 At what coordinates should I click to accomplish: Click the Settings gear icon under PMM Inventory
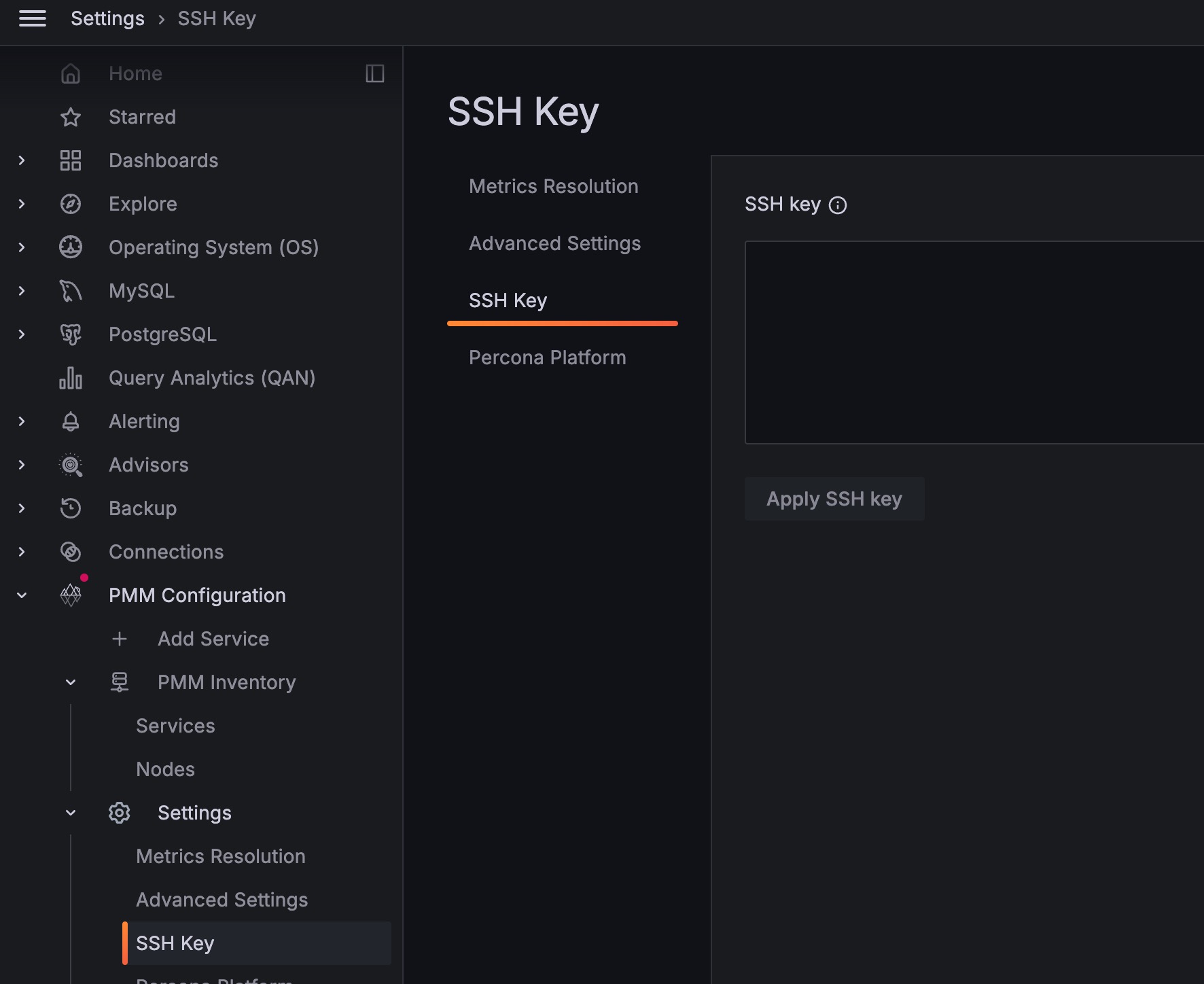tap(119, 812)
